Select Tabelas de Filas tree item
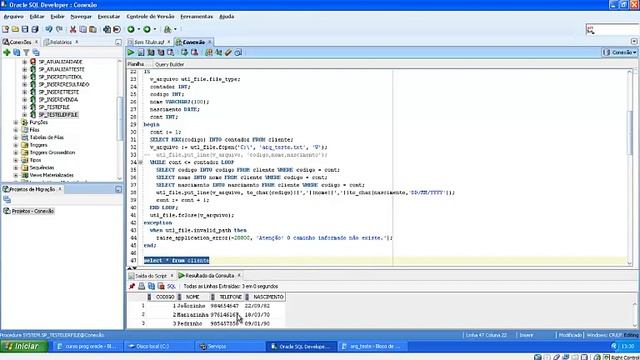The width and height of the screenshot is (640, 360). (x=47, y=138)
